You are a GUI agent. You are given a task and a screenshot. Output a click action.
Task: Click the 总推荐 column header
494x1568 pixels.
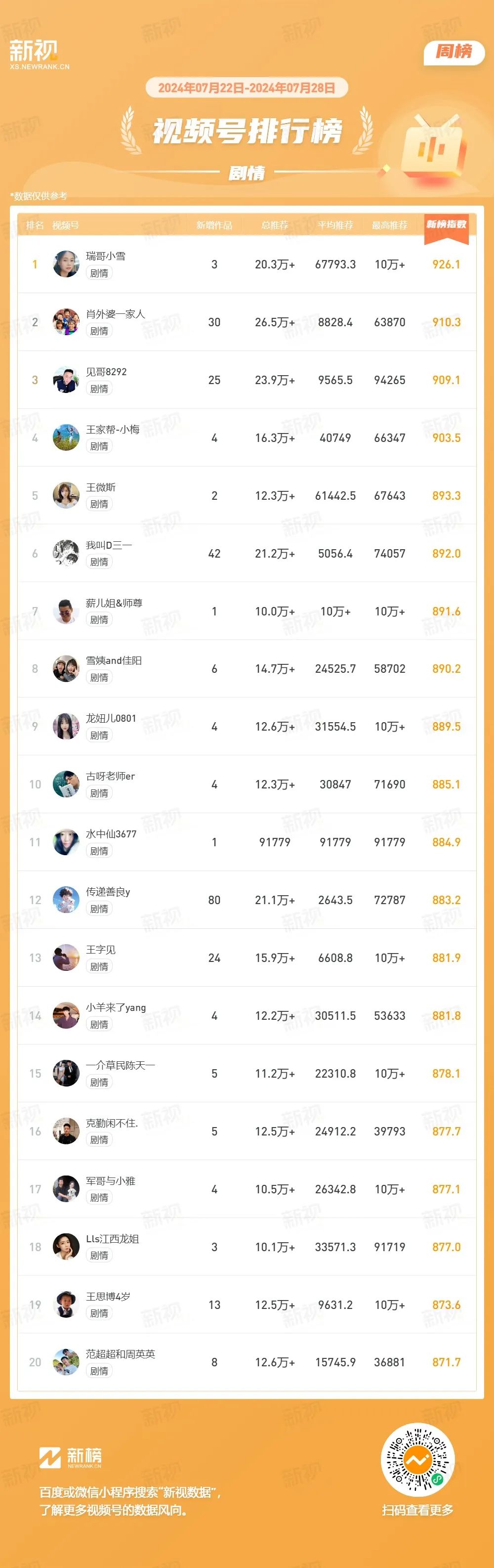[274, 225]
